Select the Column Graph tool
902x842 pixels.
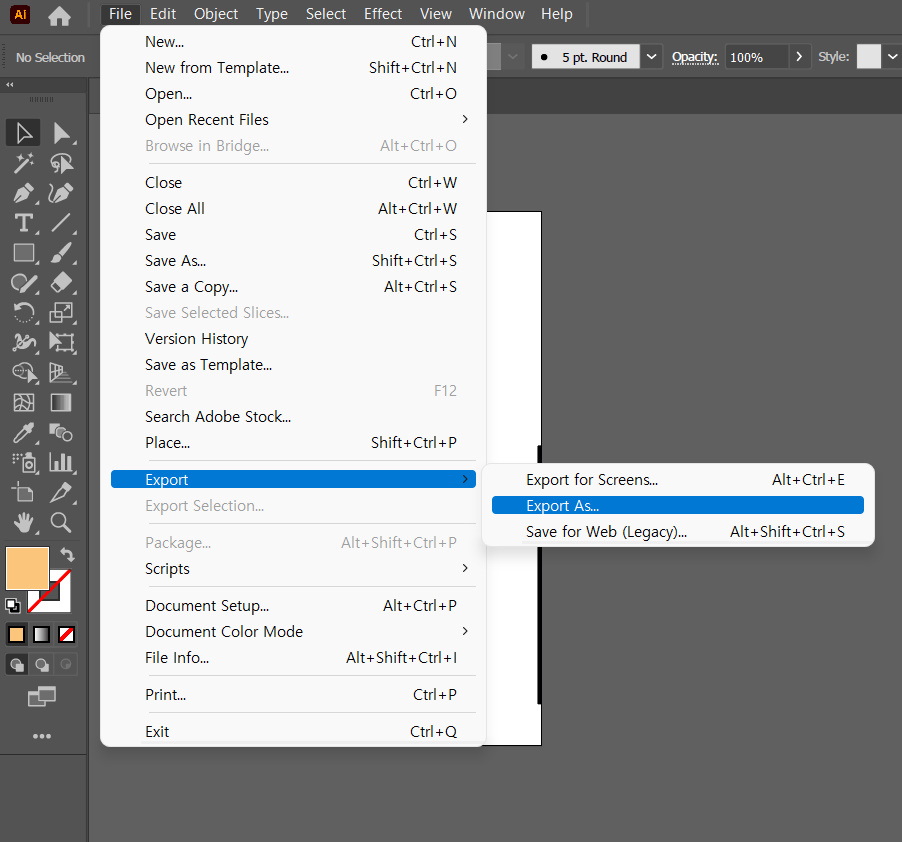(x=61, y=462)
